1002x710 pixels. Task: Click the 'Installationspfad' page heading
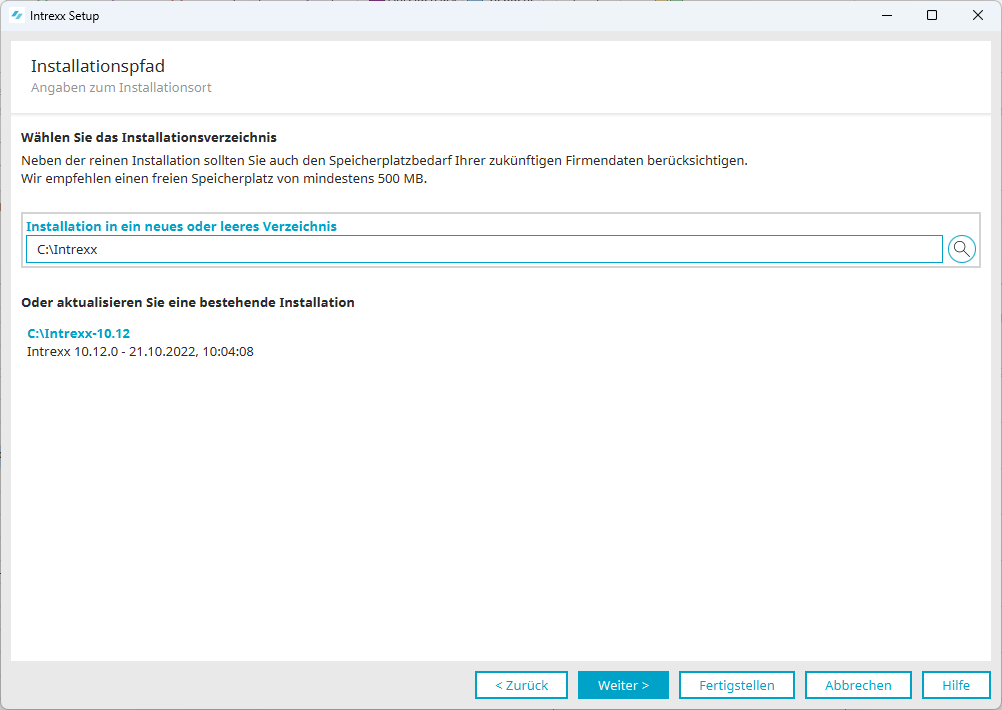tap(98, 66)
